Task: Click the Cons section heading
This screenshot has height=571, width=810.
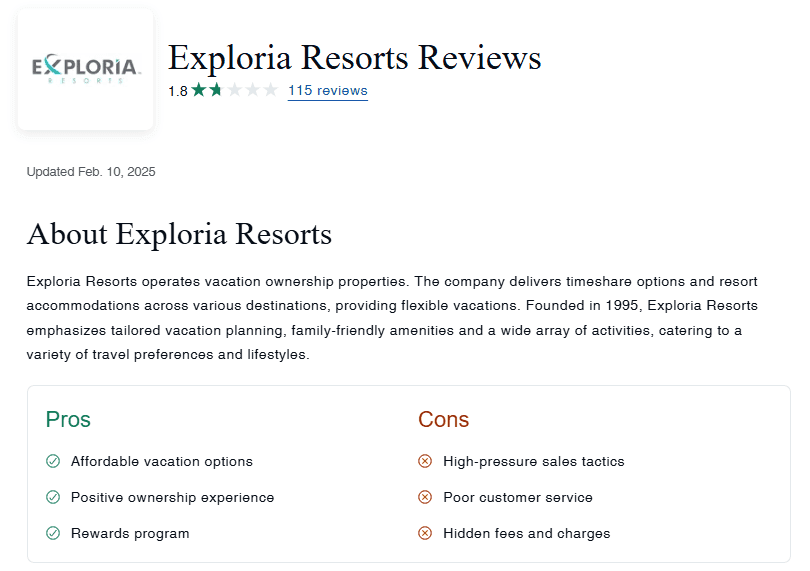Action: [443, 419]
